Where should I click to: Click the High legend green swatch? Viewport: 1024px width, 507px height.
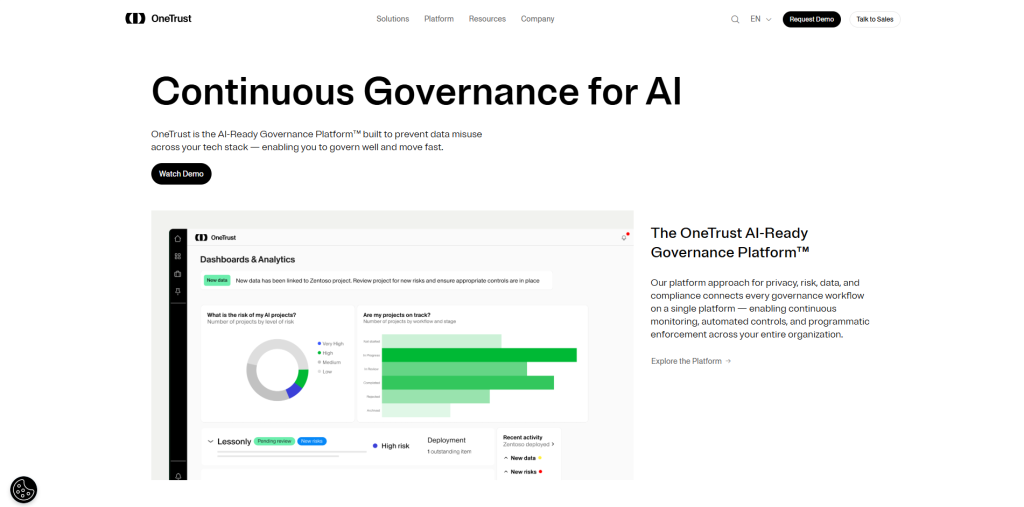coord(319,353)
